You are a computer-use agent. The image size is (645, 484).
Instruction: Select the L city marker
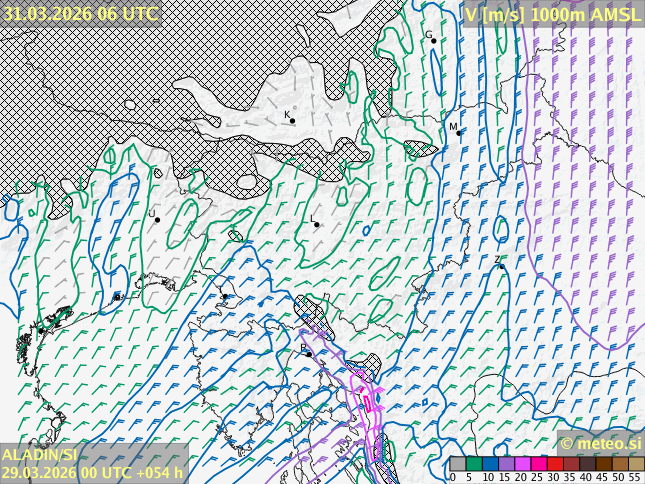point(317,224)
